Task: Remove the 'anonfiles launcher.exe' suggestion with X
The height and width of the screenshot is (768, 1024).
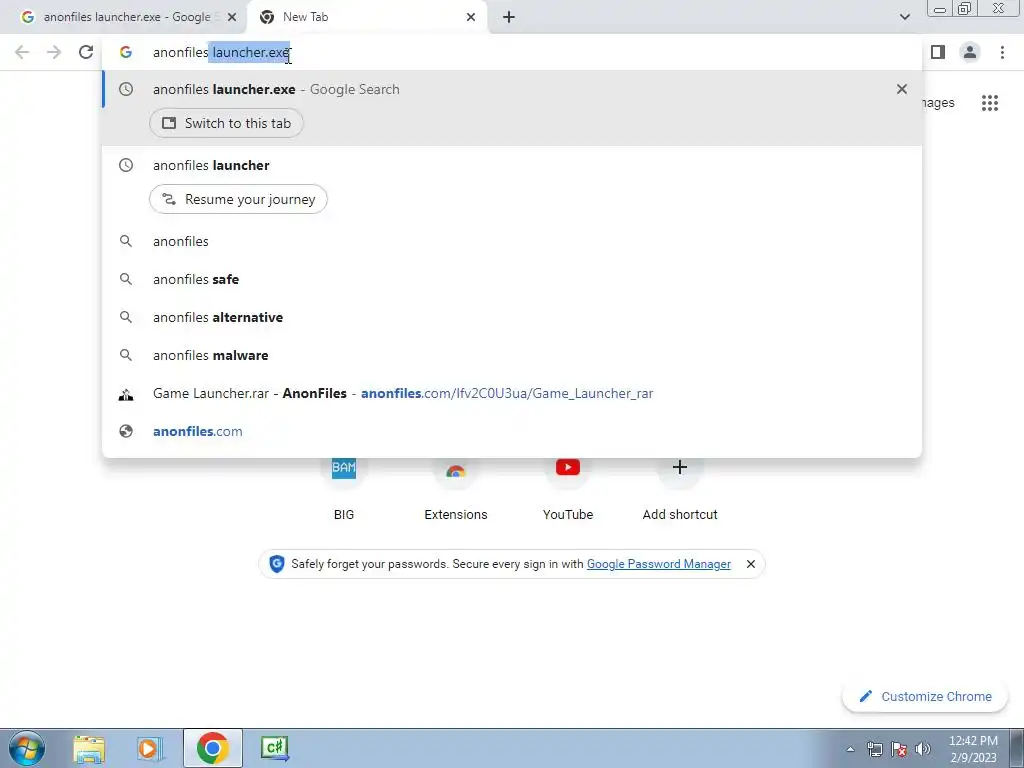Action: click(x=902, y=89)
